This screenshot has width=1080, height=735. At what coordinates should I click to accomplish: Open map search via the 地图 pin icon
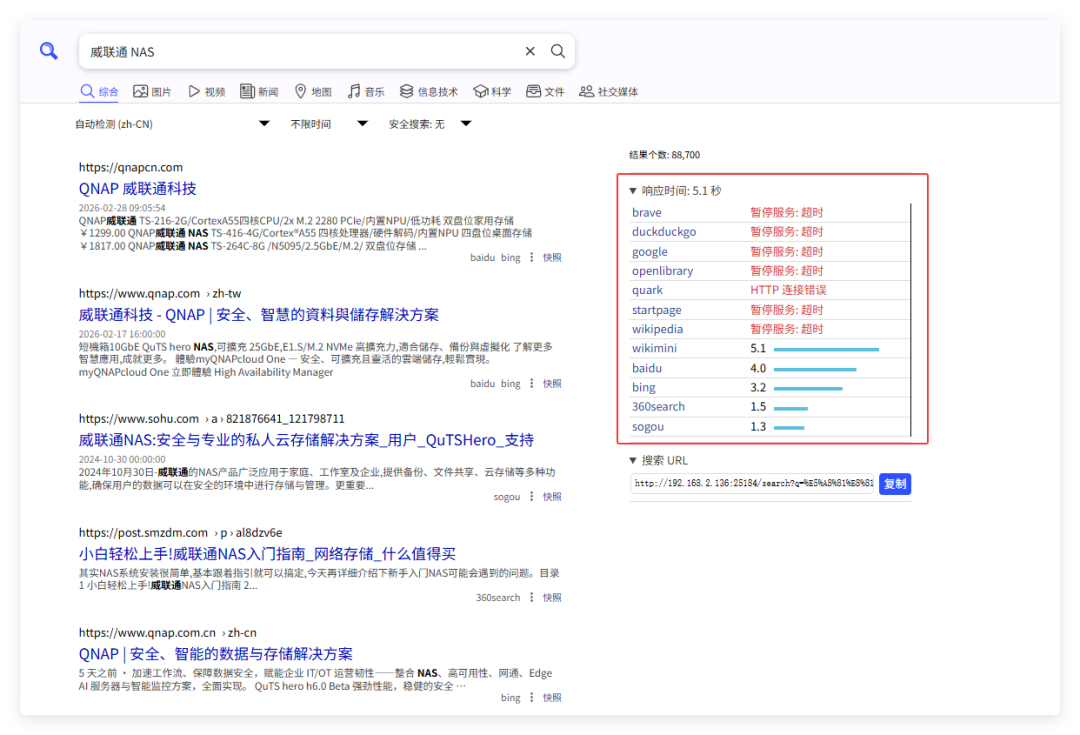299,90
